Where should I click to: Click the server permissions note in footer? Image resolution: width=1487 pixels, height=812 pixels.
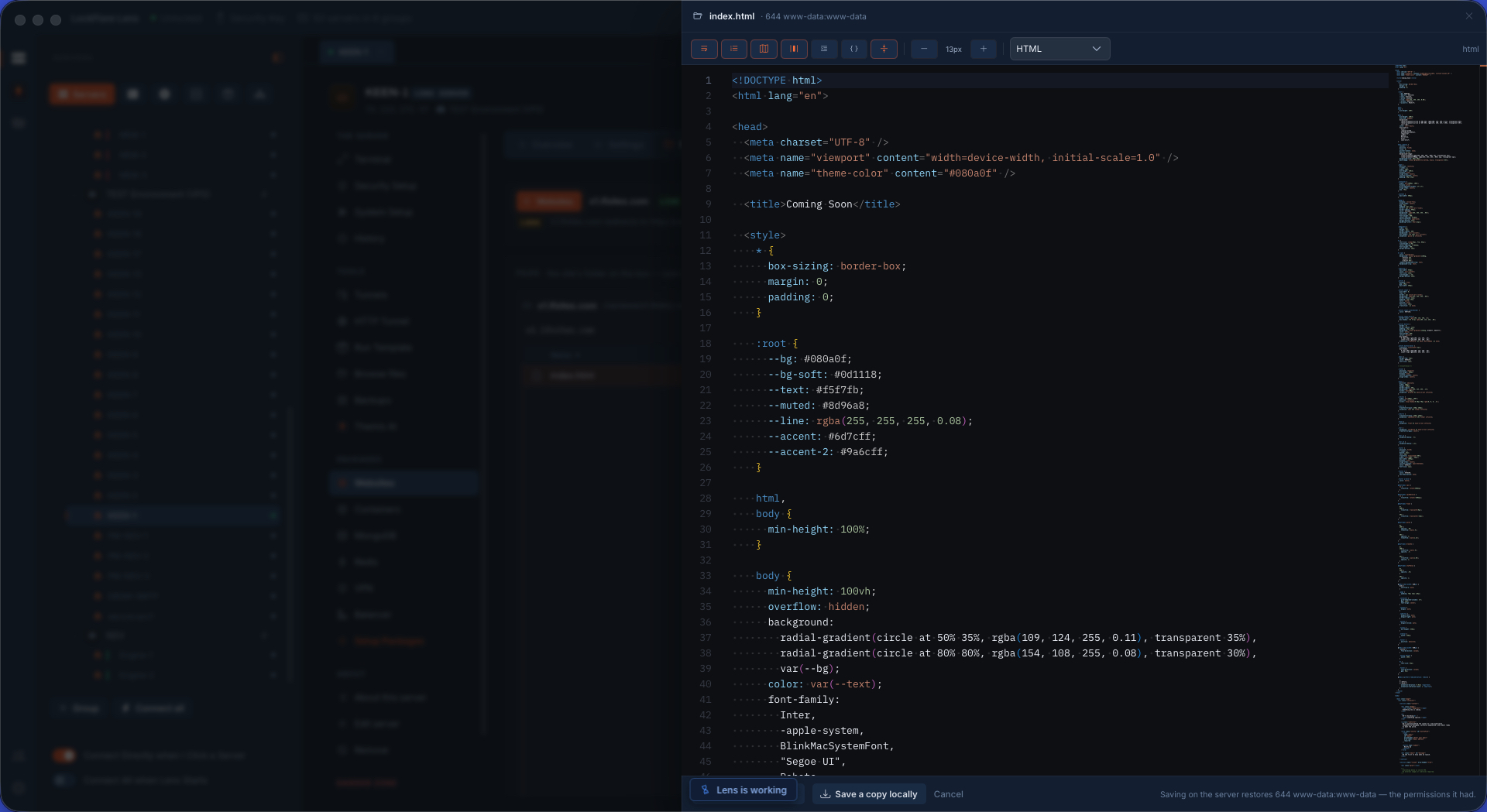1317,794
